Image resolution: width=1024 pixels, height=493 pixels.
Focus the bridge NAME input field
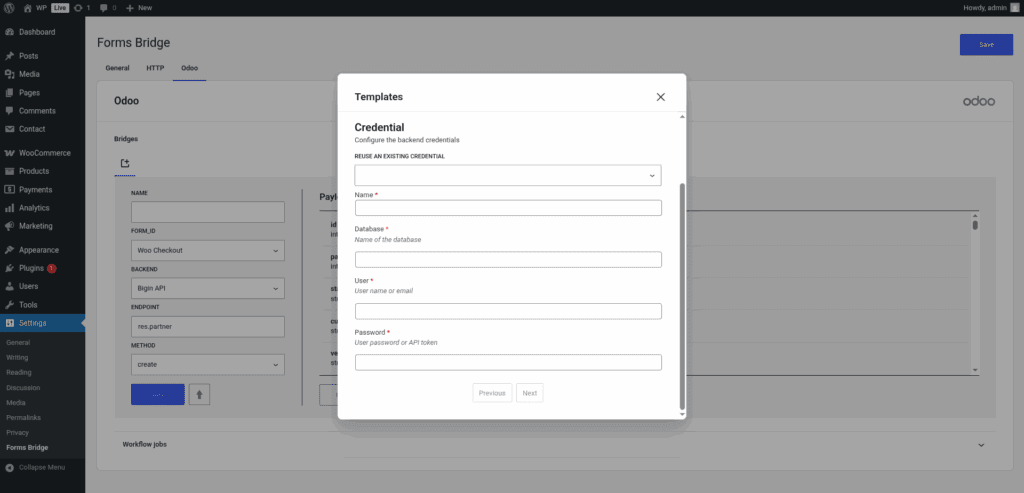point(208,212)
